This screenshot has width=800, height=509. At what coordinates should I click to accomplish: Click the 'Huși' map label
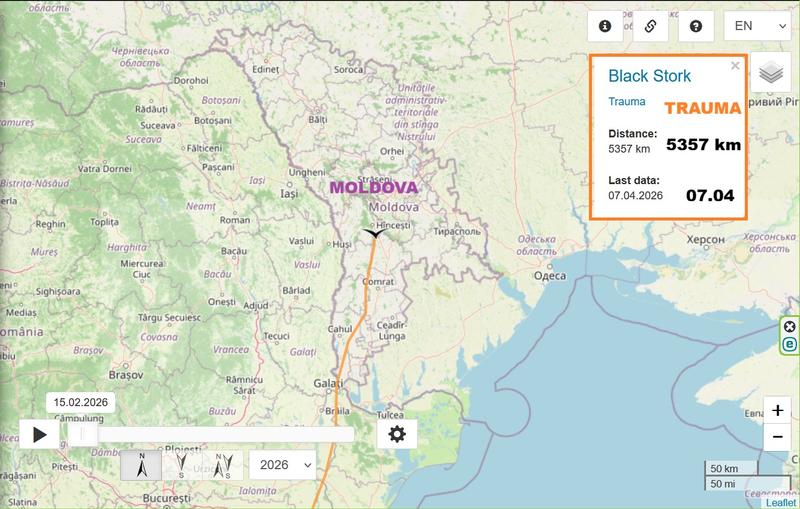coord(342,244)
